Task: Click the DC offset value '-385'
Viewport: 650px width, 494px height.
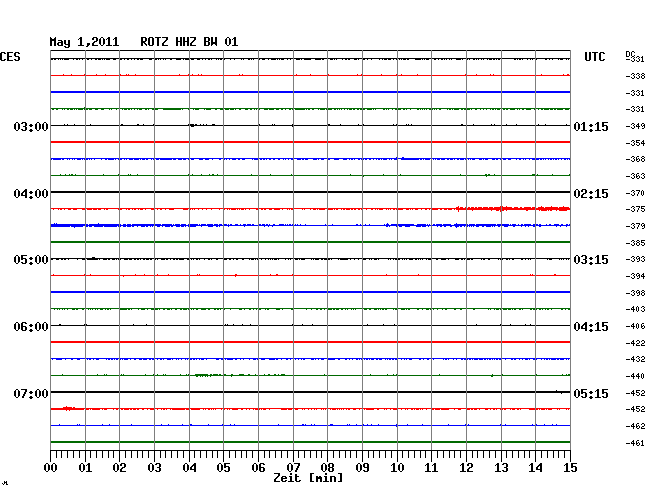Action: pos(635,243)
